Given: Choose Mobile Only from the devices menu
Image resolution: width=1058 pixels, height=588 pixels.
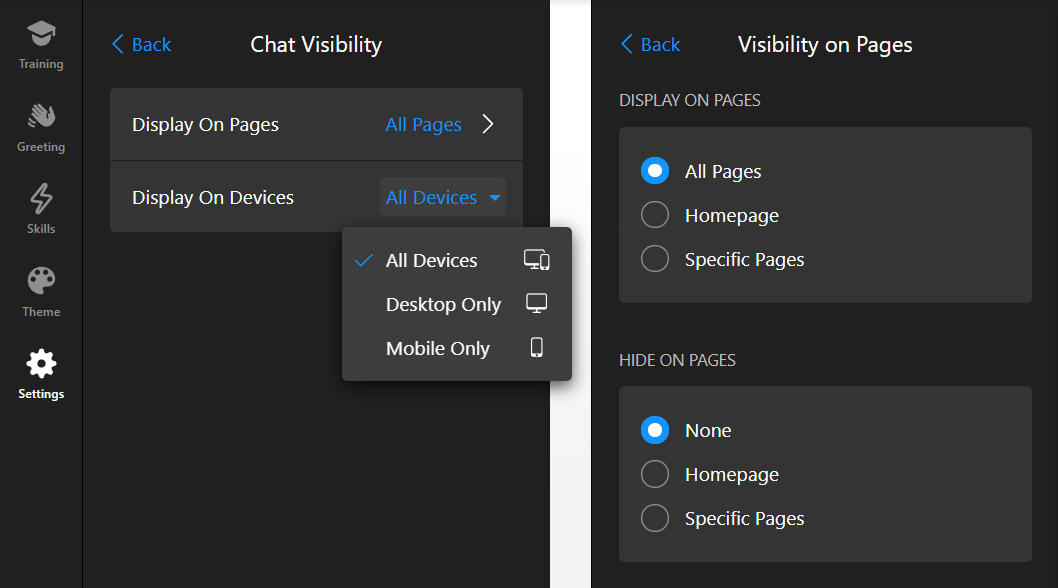Looking at the screenshot, I should point(438,348).
